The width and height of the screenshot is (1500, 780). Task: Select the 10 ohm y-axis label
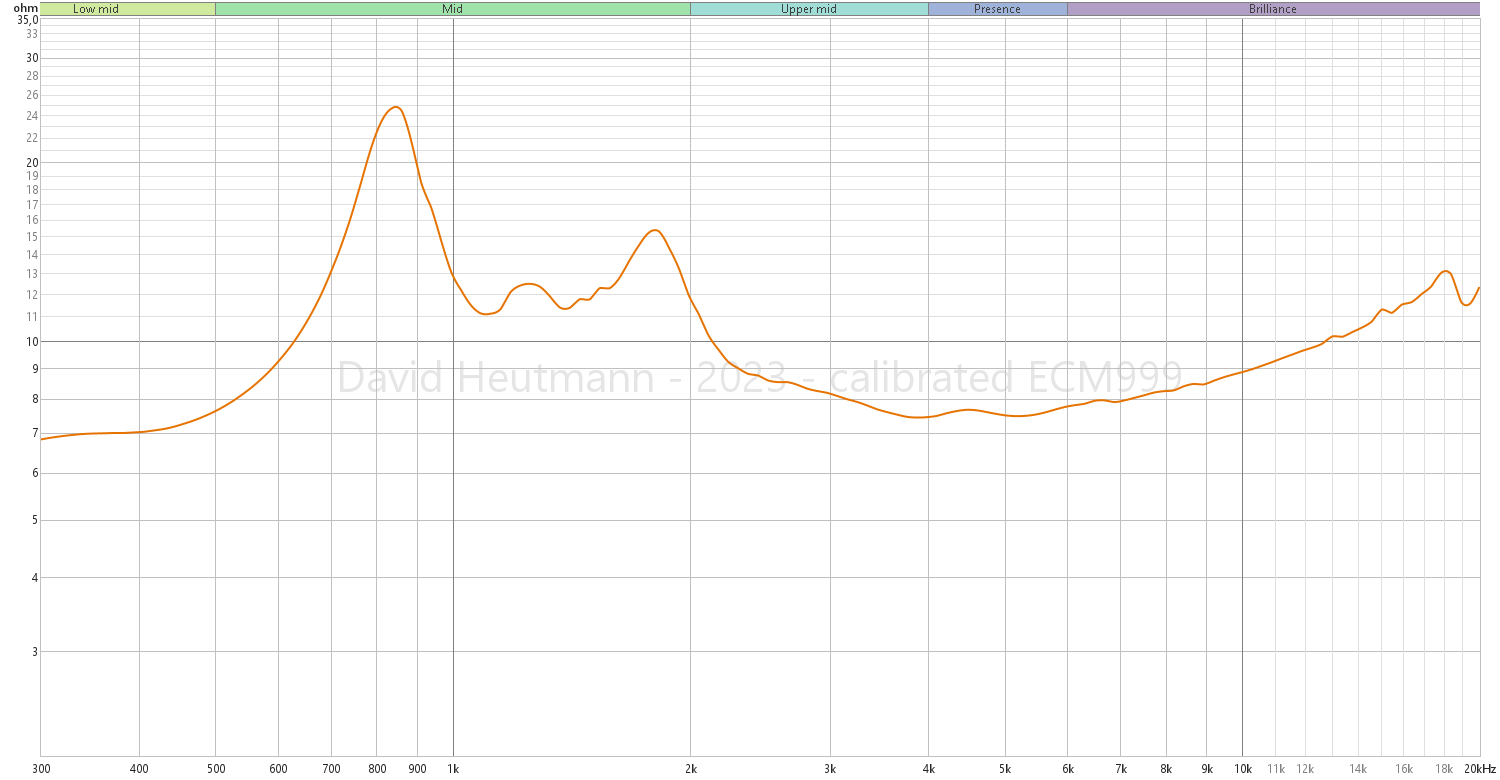click(32, 342)
